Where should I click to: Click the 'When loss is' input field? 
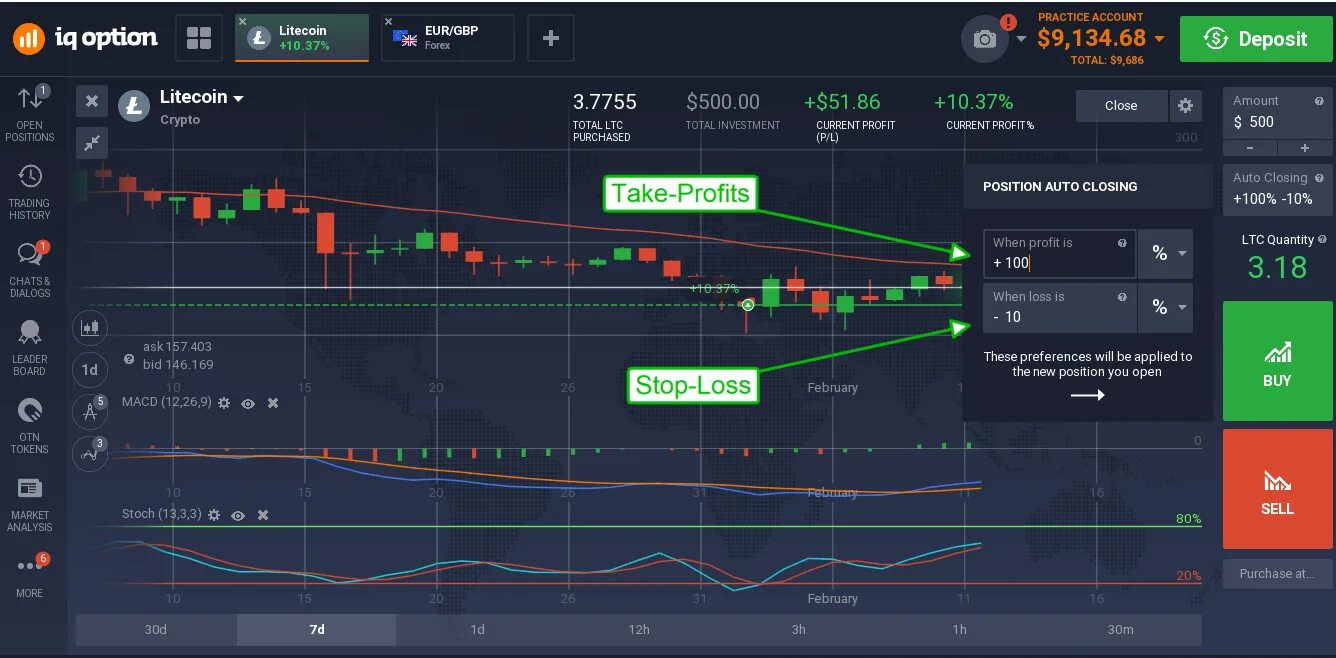(x=1060, y=308)
